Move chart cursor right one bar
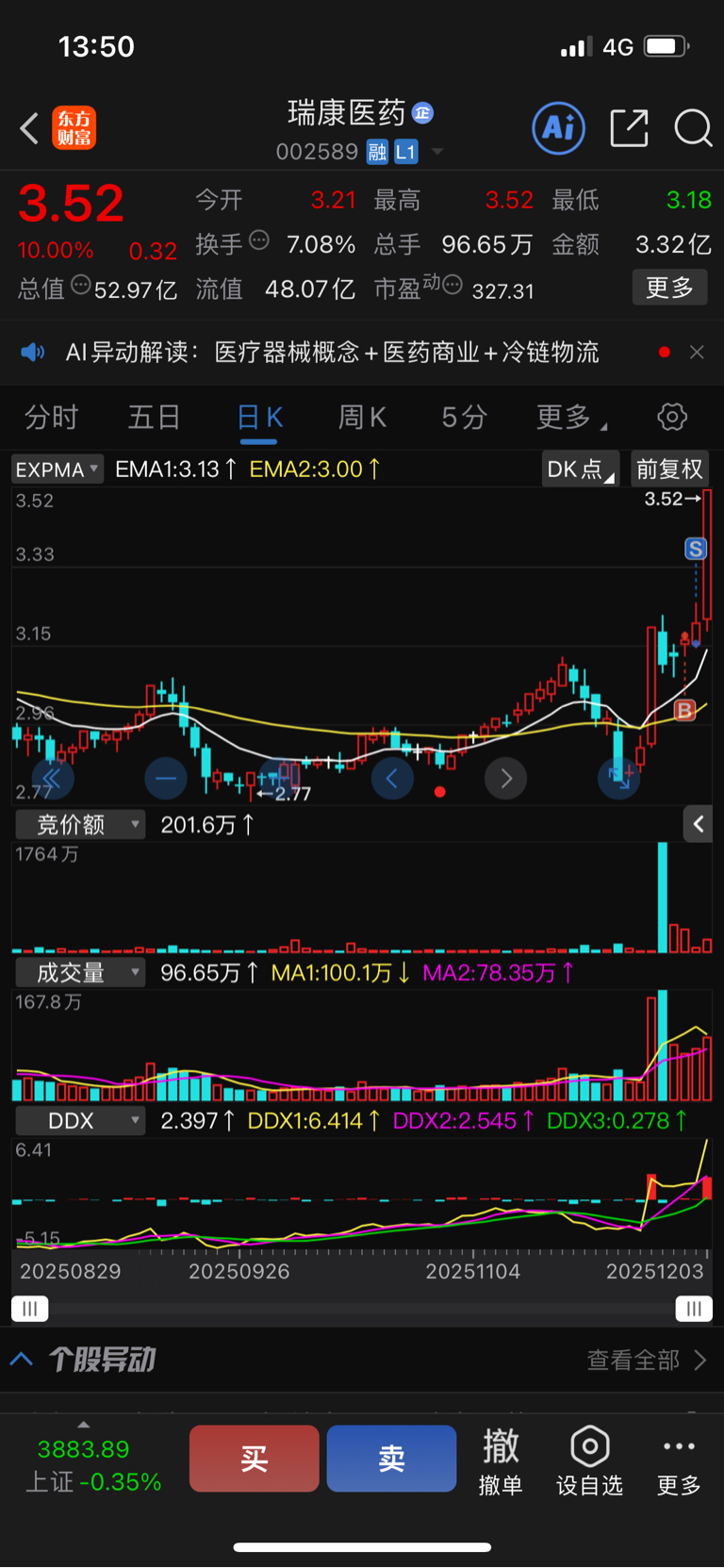724x1568 pixels. point(506,778)
